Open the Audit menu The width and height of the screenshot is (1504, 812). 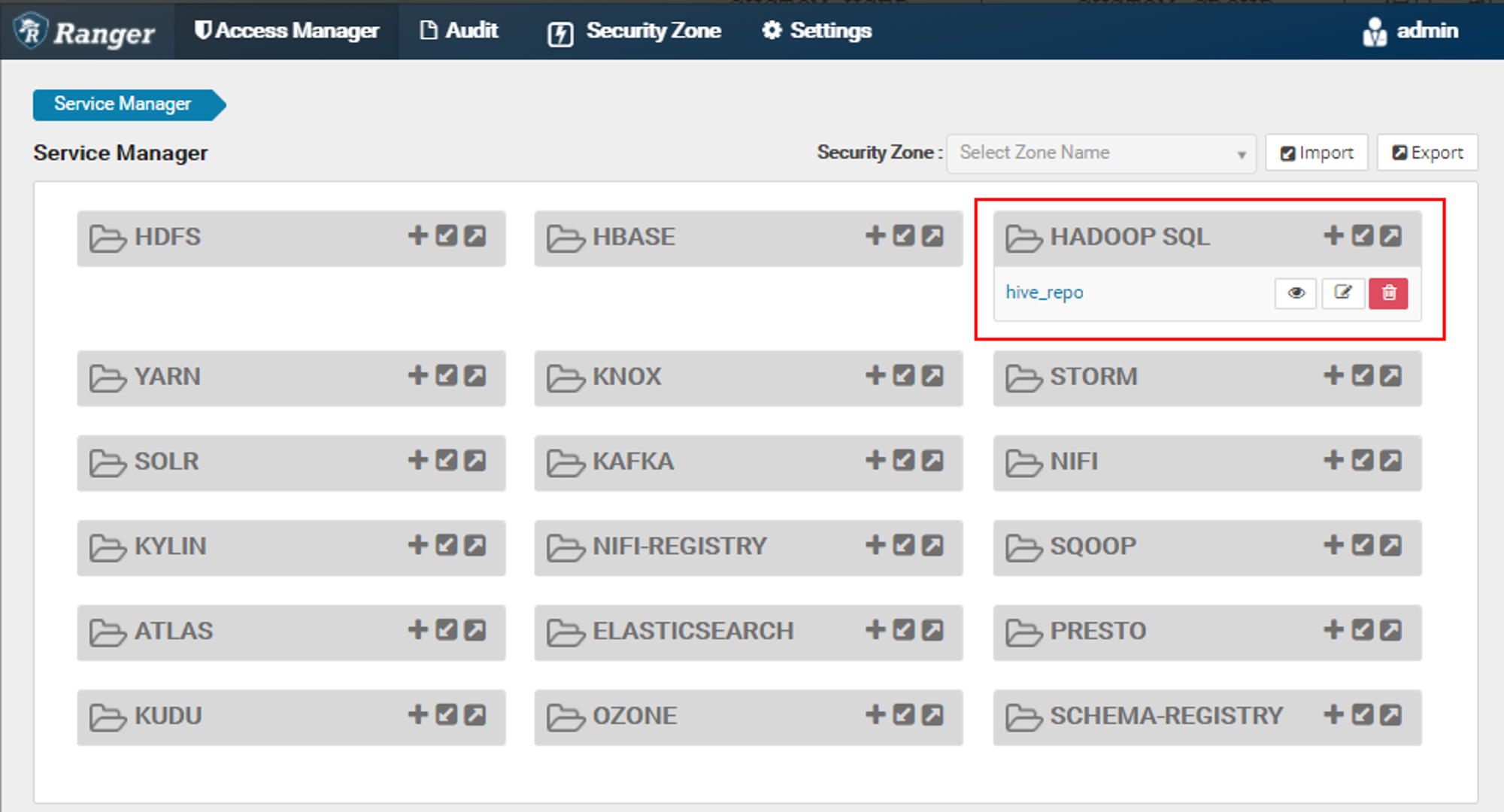click(x=459, y=31)
